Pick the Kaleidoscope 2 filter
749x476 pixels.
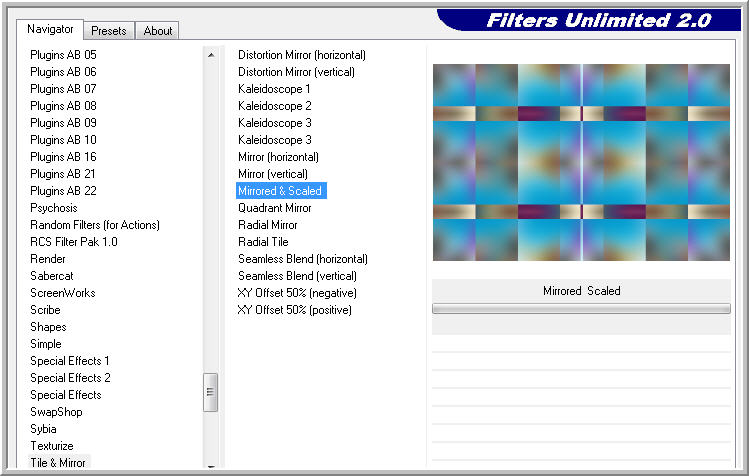pyautogui.click(x=275, y=106)
